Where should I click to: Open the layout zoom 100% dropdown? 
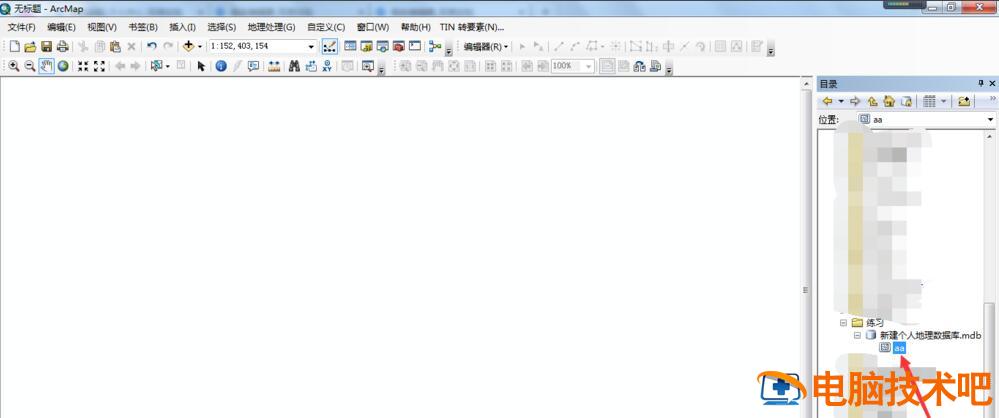589,66
